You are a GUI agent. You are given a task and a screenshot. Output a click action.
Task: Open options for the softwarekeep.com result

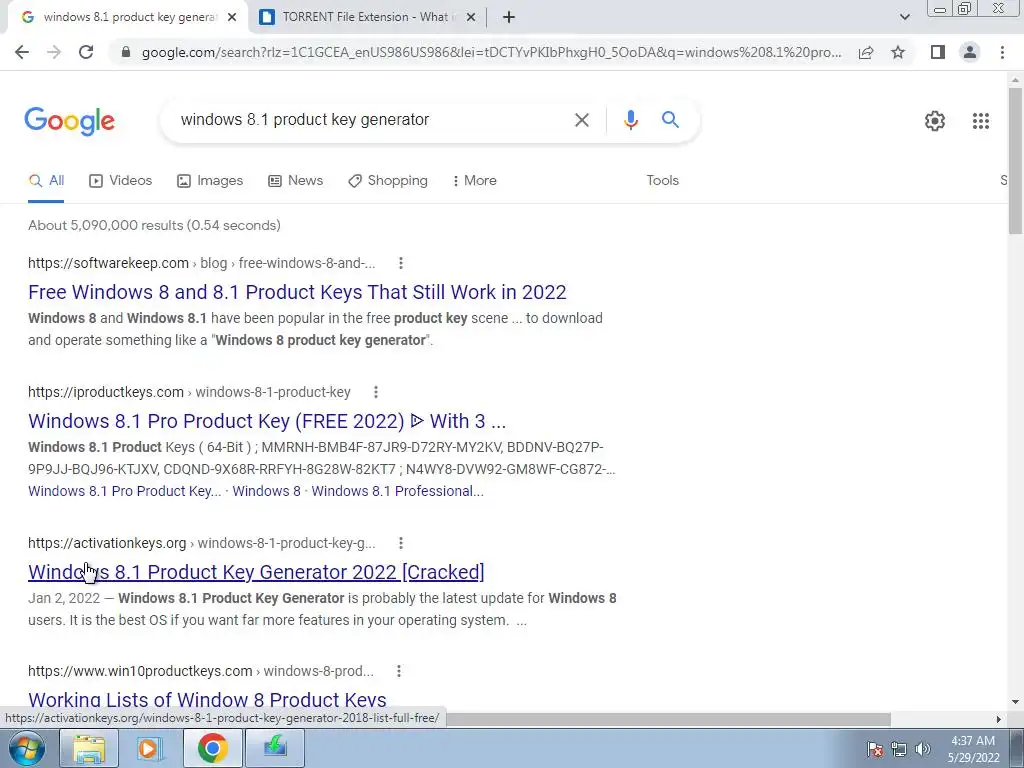400,263
